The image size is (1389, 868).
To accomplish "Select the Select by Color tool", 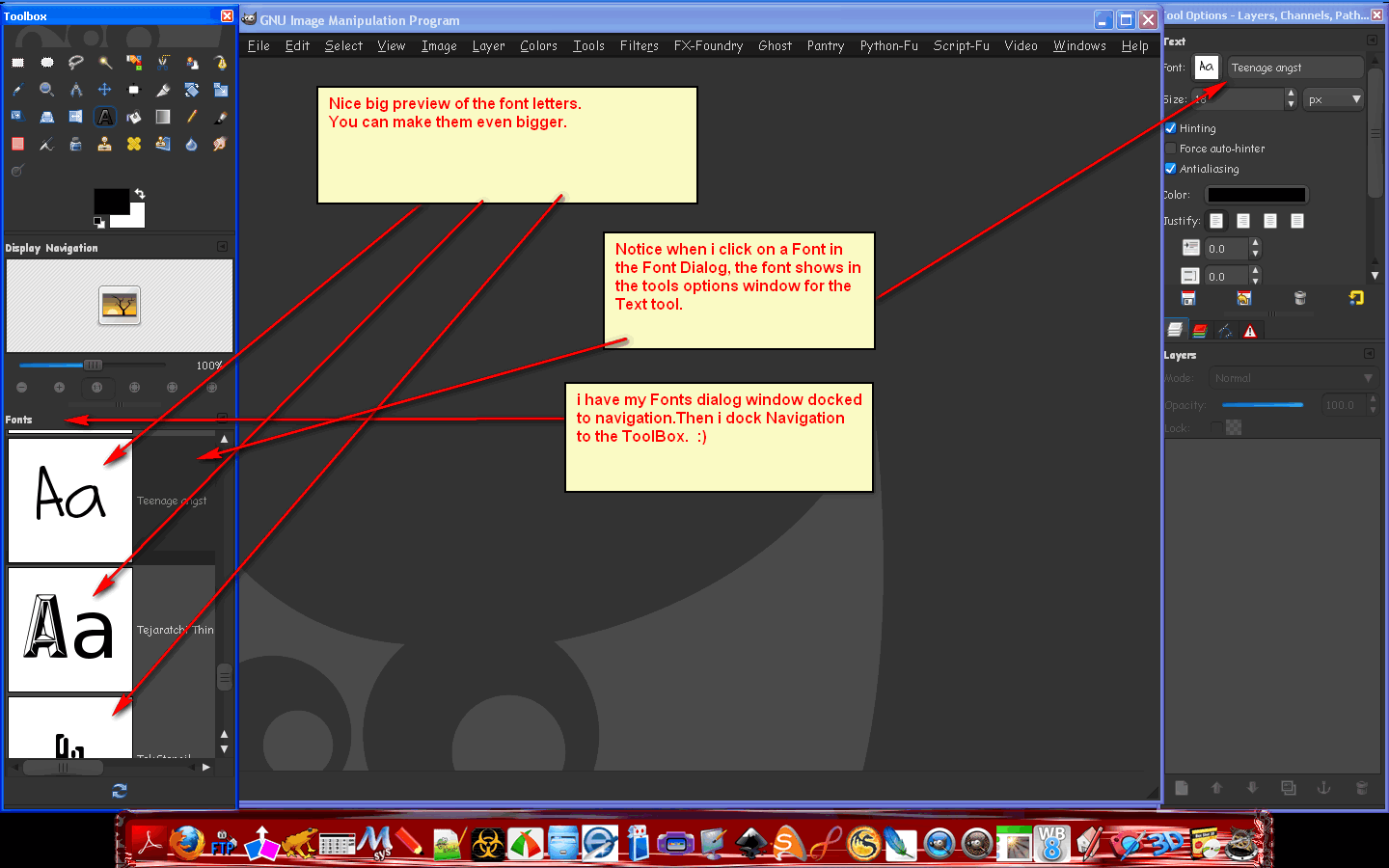I will 134,63.
